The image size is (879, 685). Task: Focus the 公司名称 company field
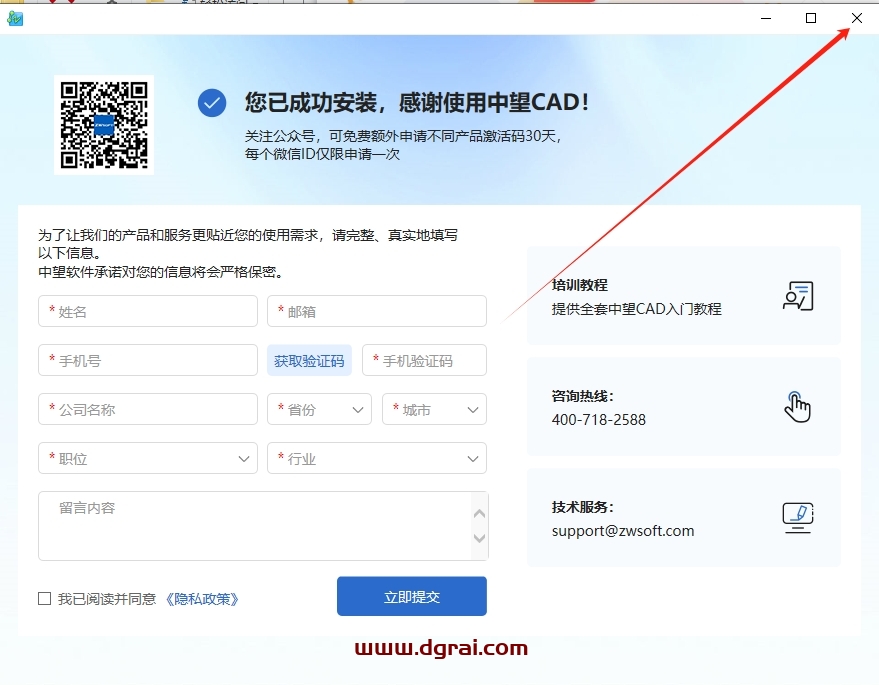[x=148, y=409]
